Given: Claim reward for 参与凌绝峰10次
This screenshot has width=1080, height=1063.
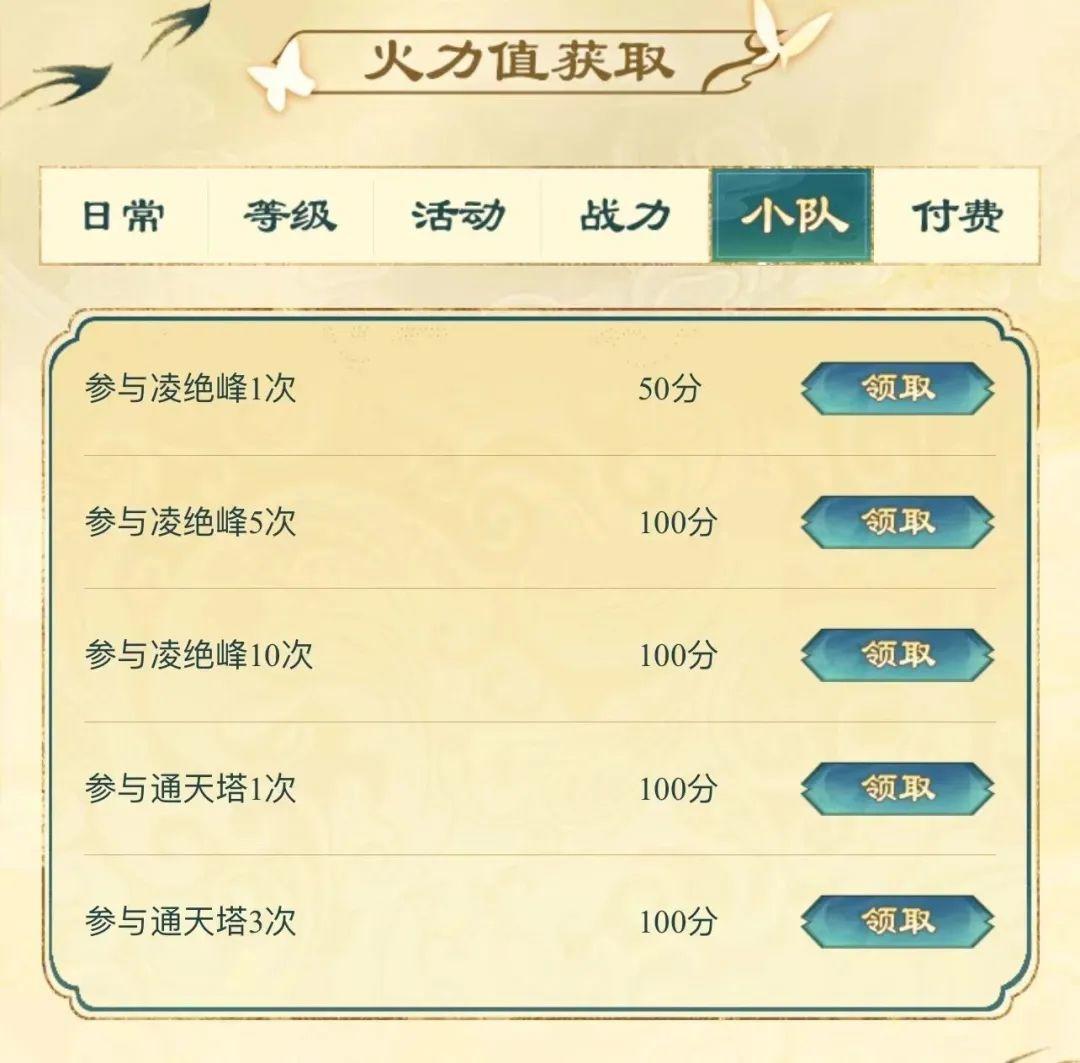Looking at the screenshot, I should point(897,657).
